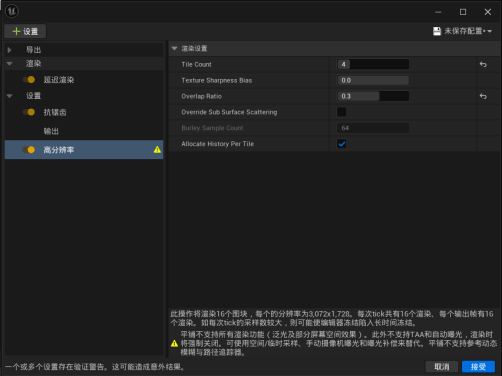Image resolution: width=502 pixels, height=376 pixels.
Task: Click the Texture Sharpness Bias field
Action: point(373,80)
